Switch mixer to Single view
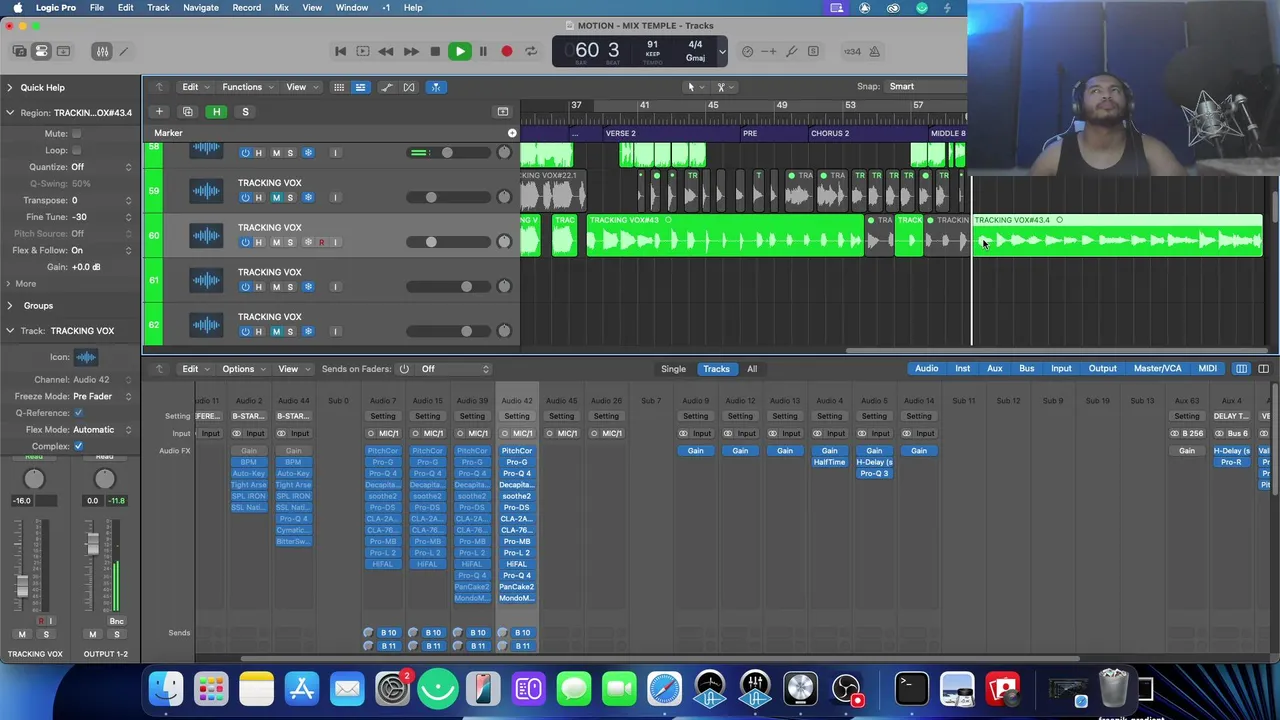The width and height of the screenshot is (1280, 720). [x=673, y=369]
